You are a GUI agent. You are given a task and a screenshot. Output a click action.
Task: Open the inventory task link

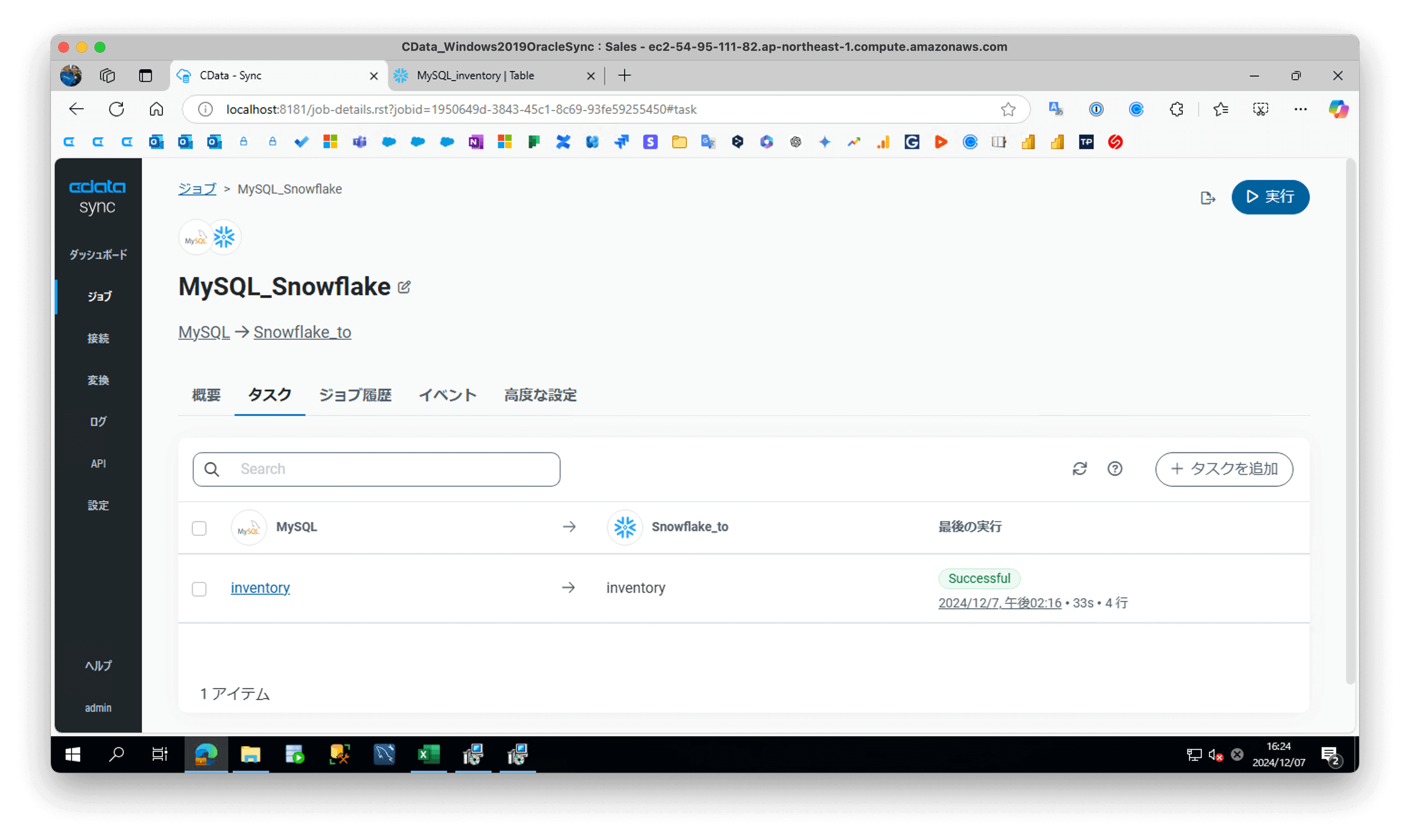pos(260,588)
